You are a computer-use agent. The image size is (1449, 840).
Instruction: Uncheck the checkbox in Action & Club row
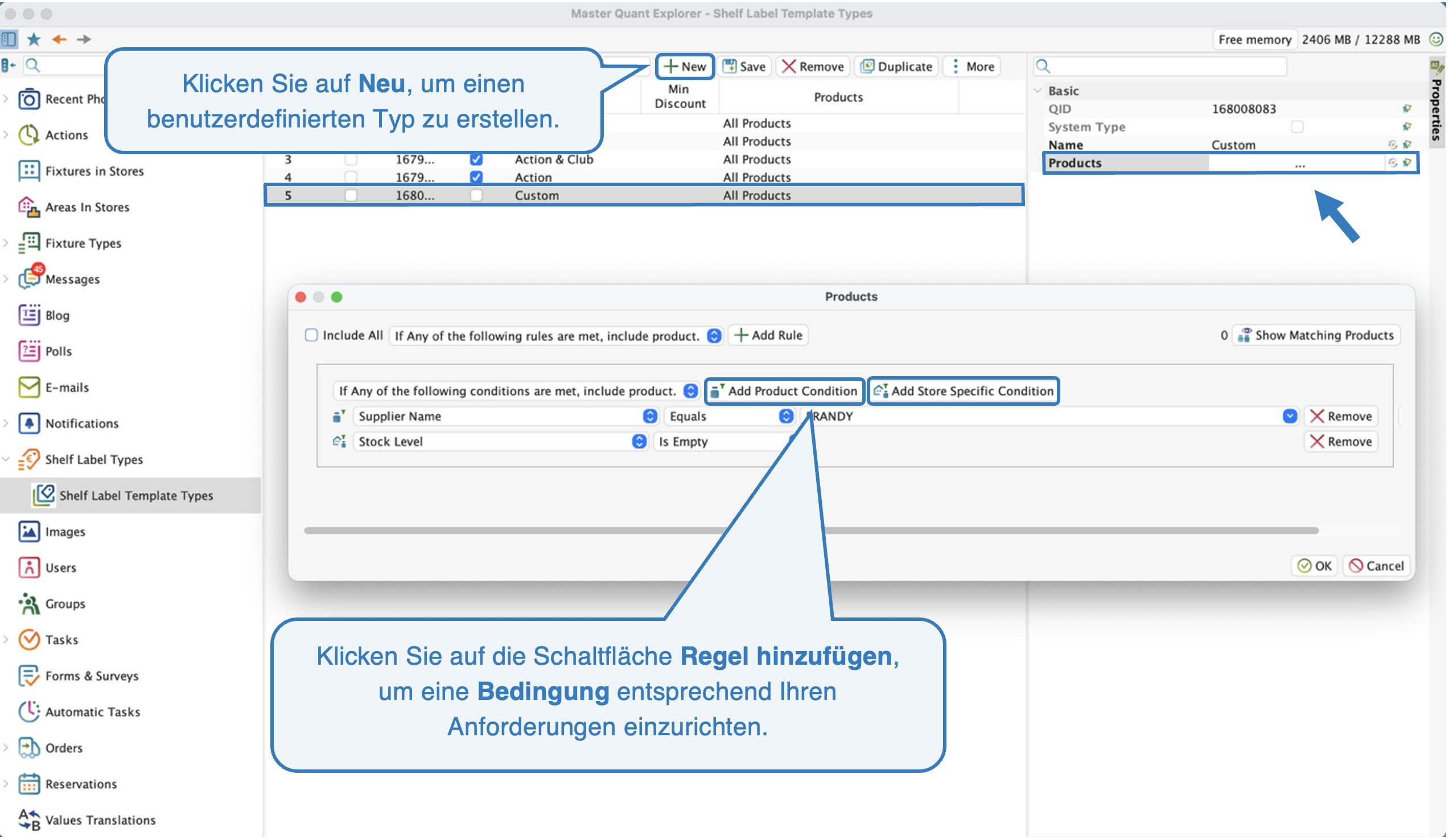tap(477, 159)
